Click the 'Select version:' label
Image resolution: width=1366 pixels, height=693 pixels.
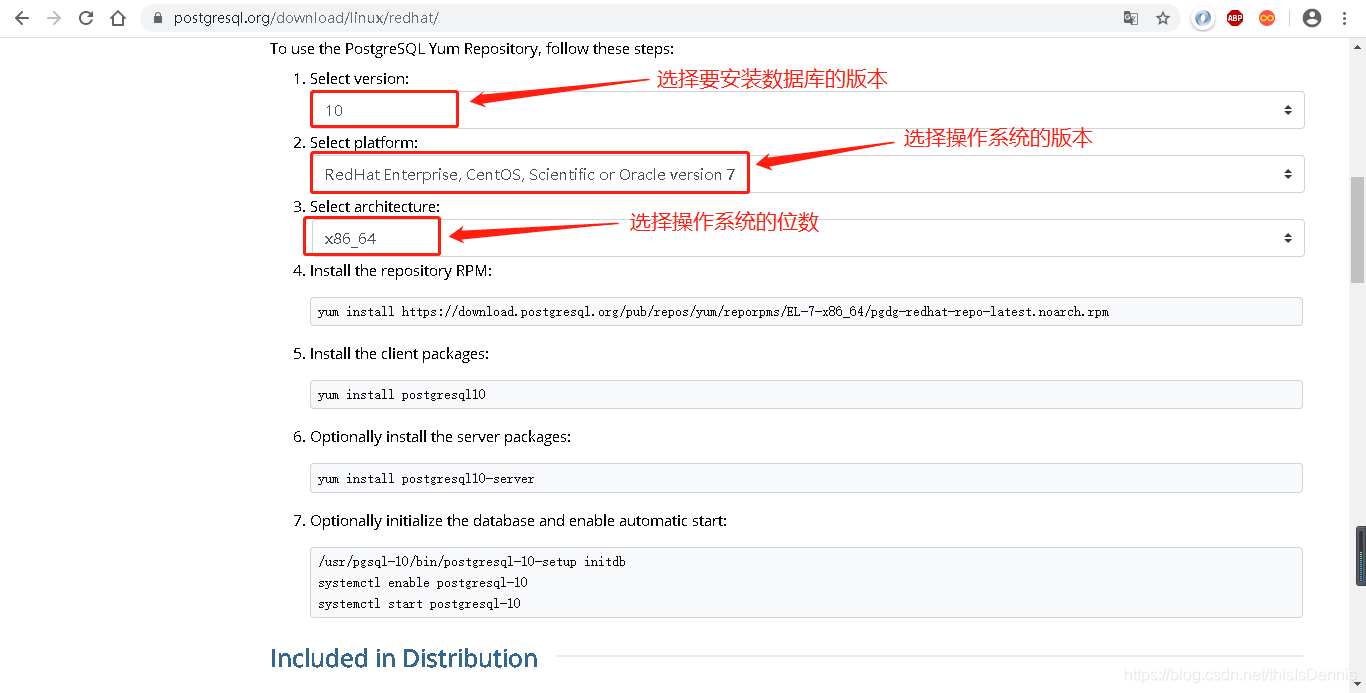[x=359, y=78]
